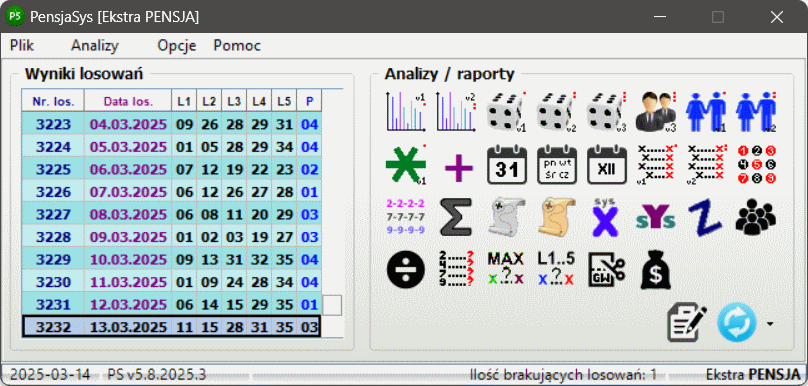
Task: Open the MAX x?x analysis
Action: point(506,268)
